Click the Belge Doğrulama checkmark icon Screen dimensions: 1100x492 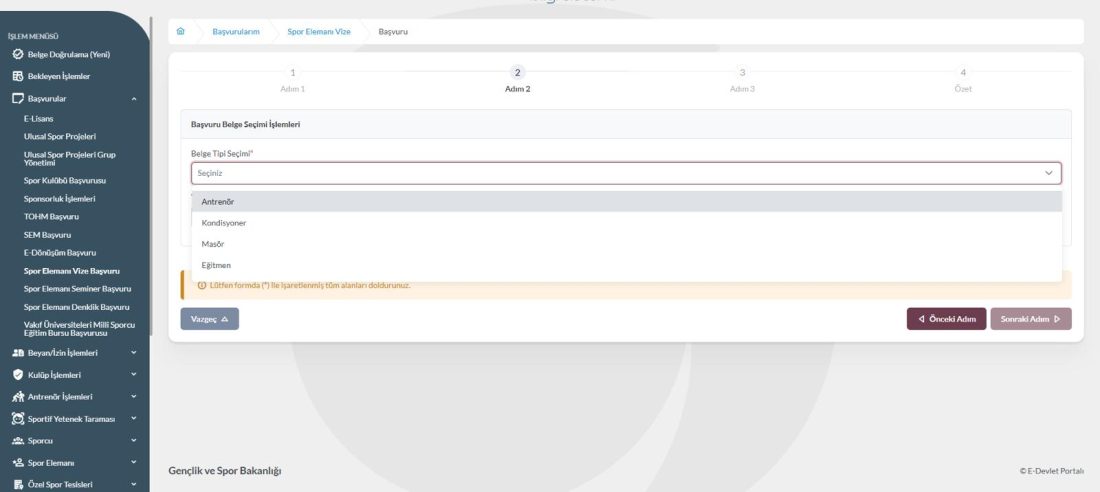point(17,54)
